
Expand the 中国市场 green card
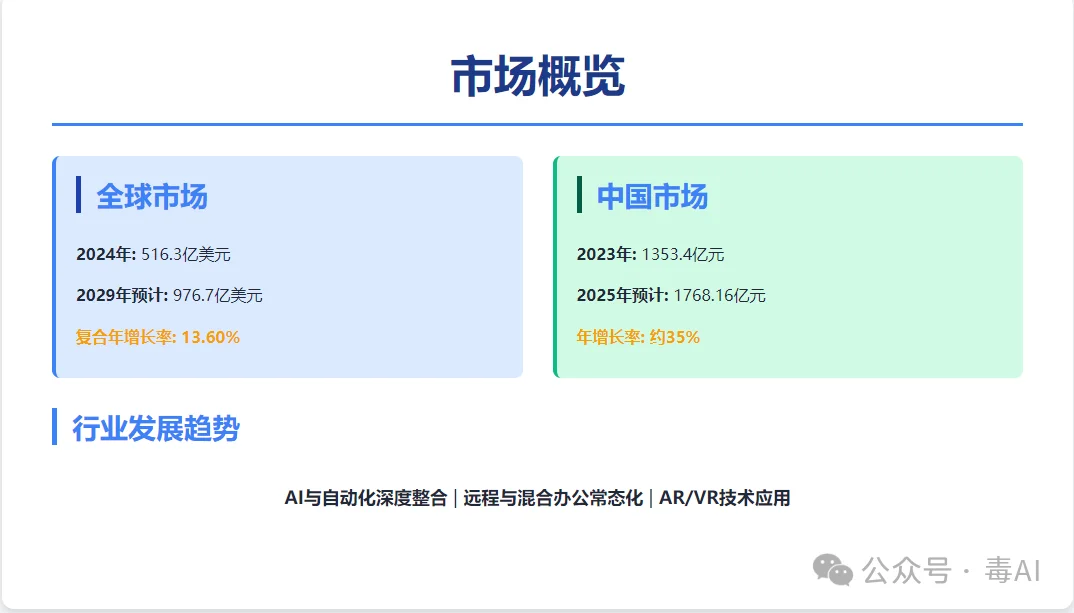click(786, 267)
